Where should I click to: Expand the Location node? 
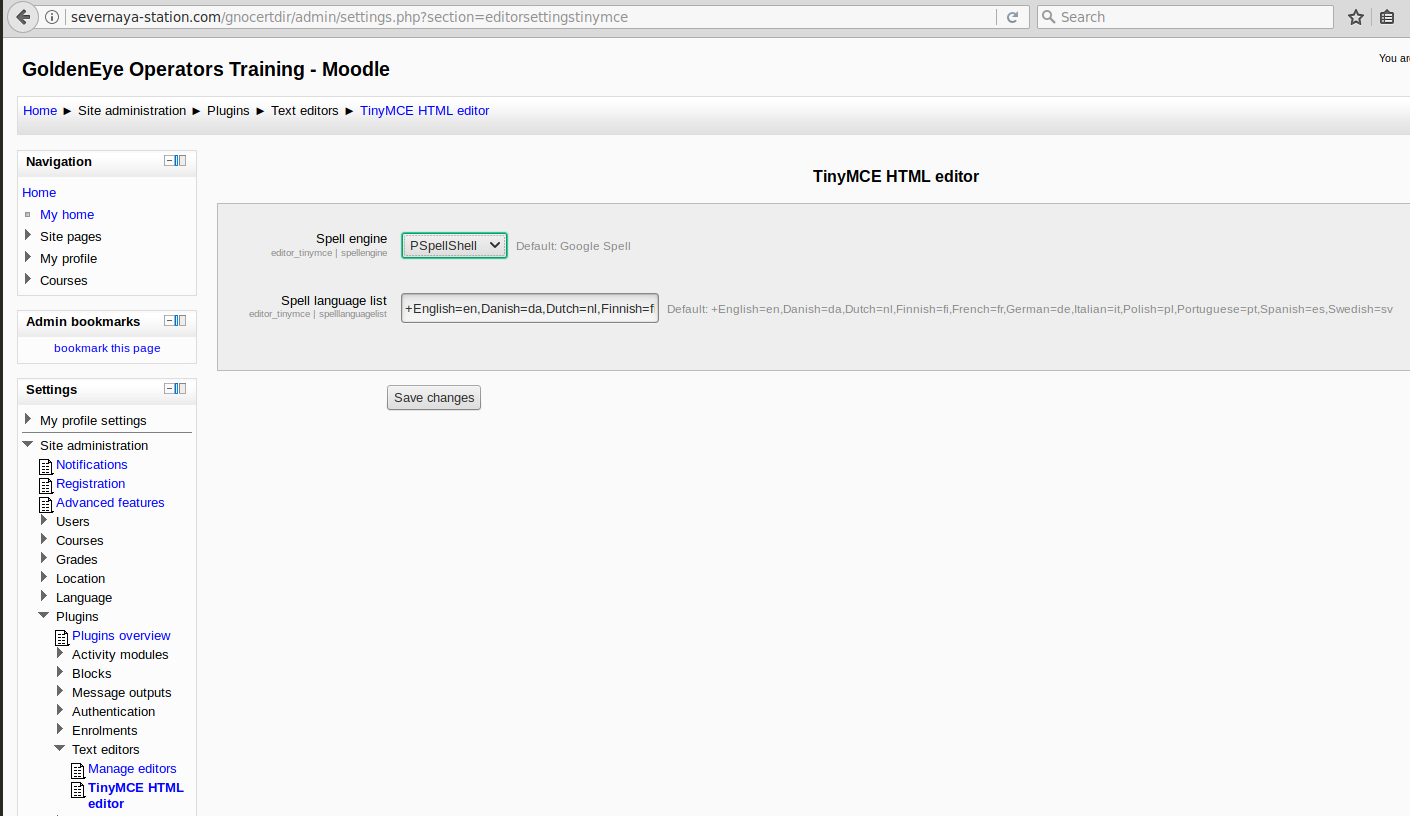(x=44, y=578)
